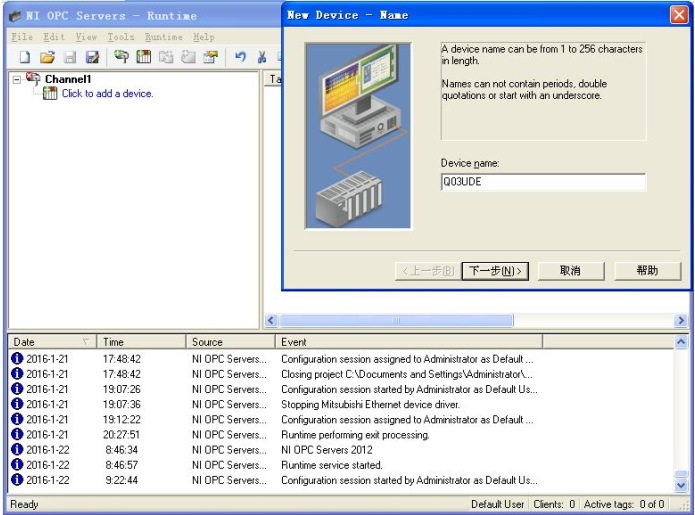Click the New Channel toolbar icon
Screen dimensions: 695x515
coord(121,57)
